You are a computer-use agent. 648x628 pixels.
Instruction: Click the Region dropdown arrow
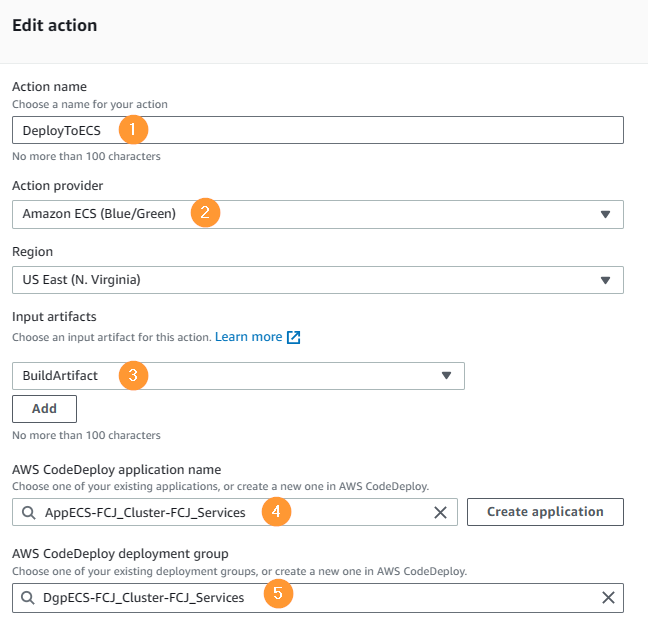605,280
